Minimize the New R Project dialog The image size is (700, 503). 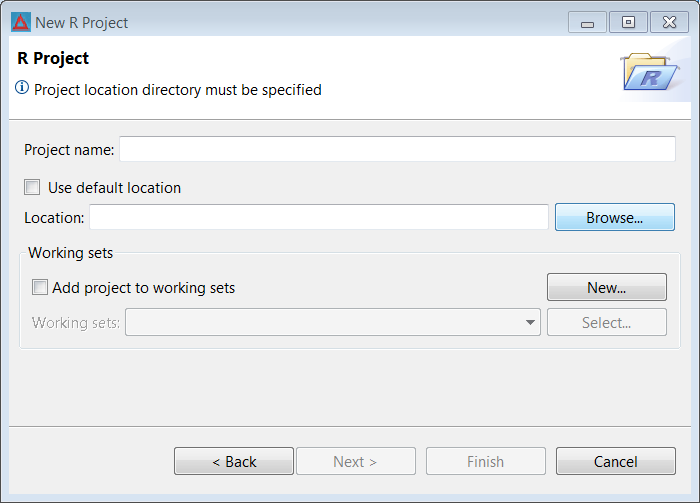point(587,22)
